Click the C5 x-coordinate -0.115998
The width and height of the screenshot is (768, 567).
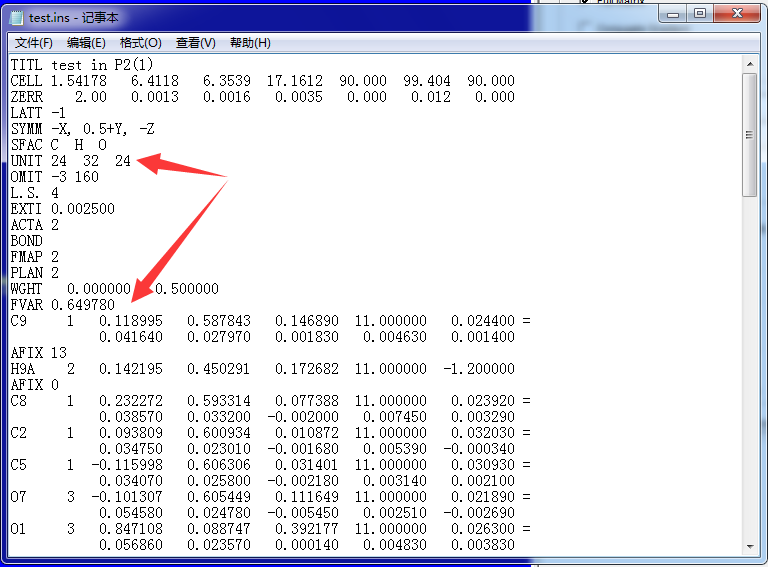coord(127,465)
